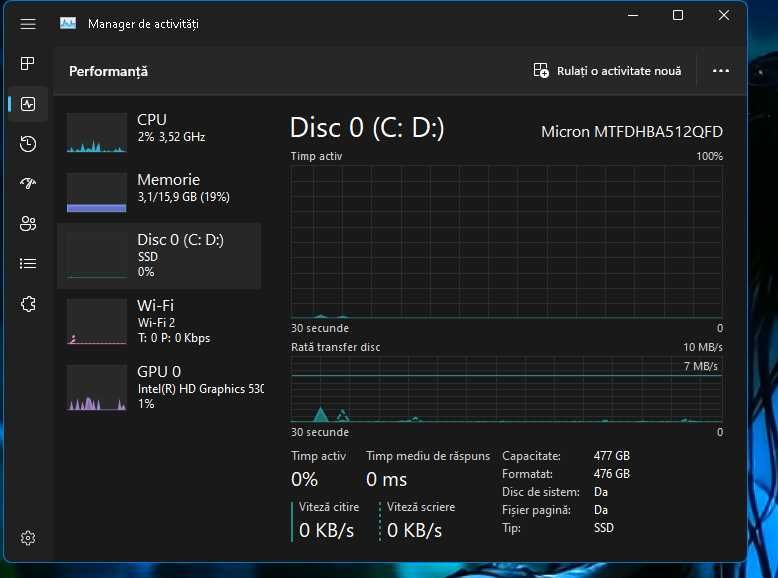Select the CPU performance entry

[159, 131]
